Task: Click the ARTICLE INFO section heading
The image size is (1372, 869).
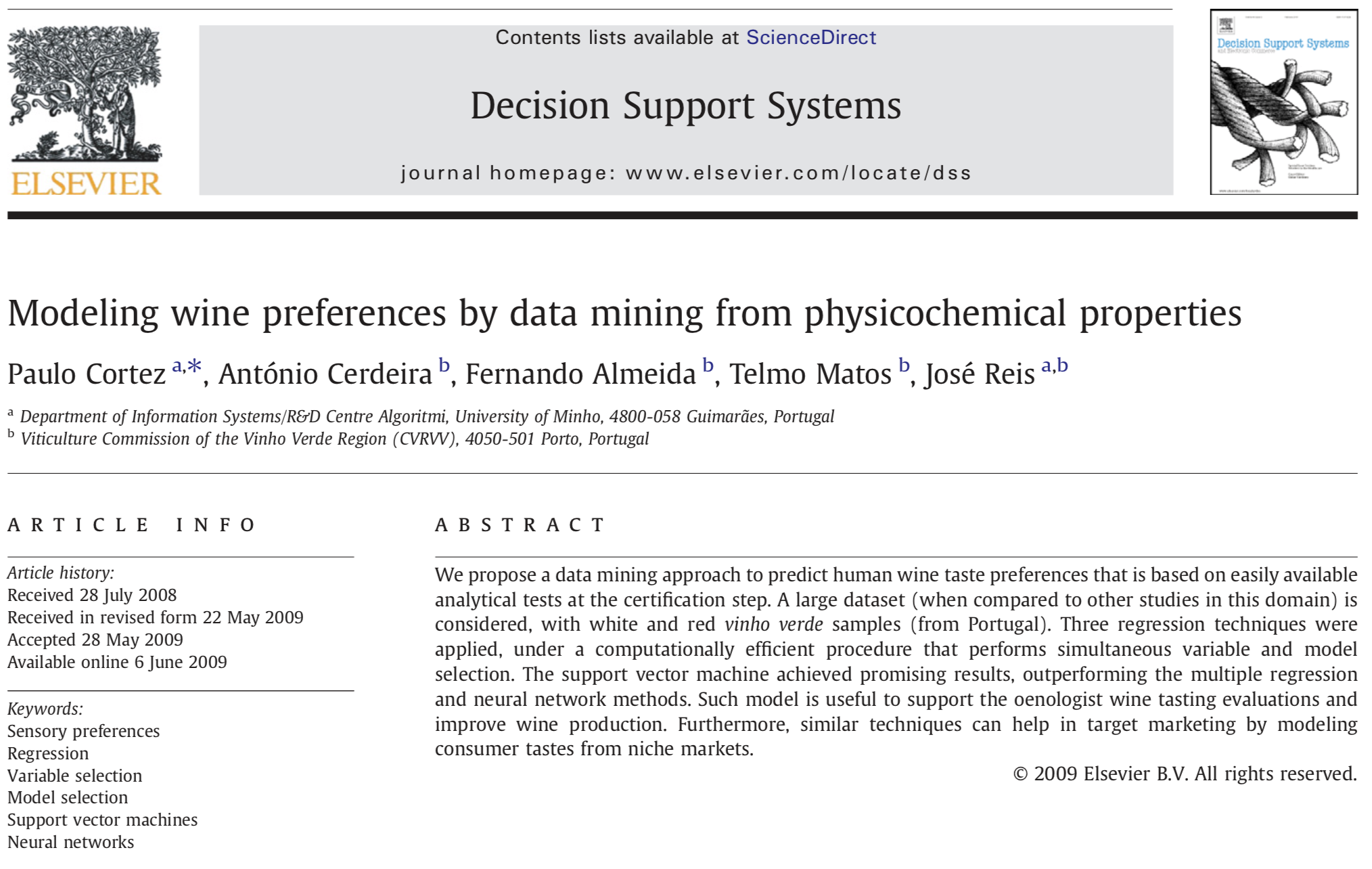Action: click(x=132, y=525)
